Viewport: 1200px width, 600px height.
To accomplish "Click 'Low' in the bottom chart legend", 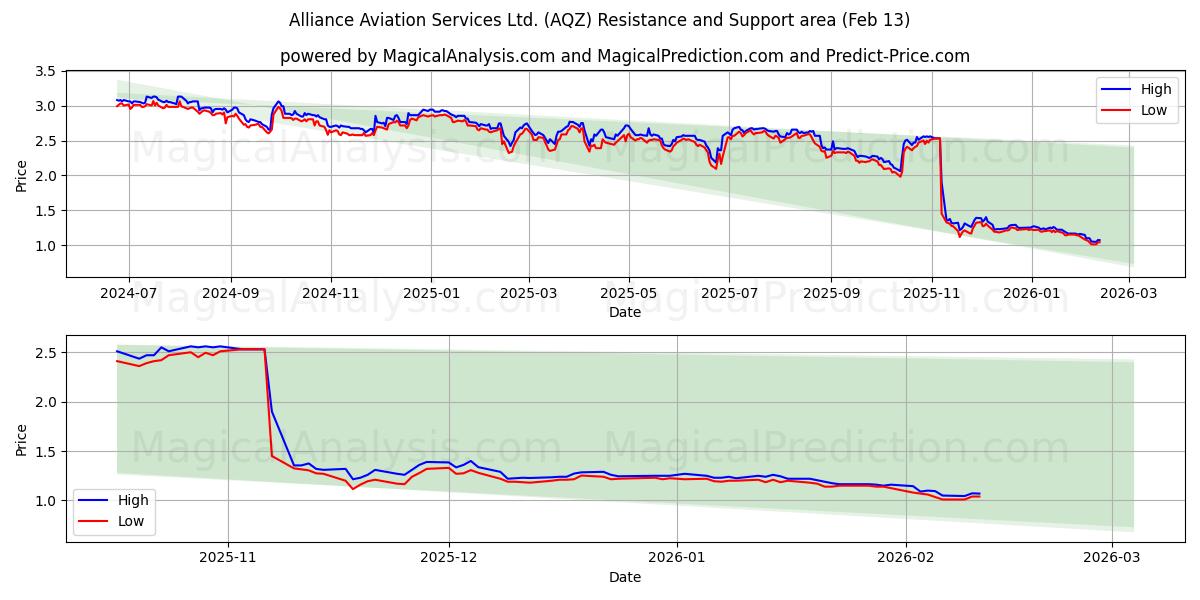I will 131,521.
